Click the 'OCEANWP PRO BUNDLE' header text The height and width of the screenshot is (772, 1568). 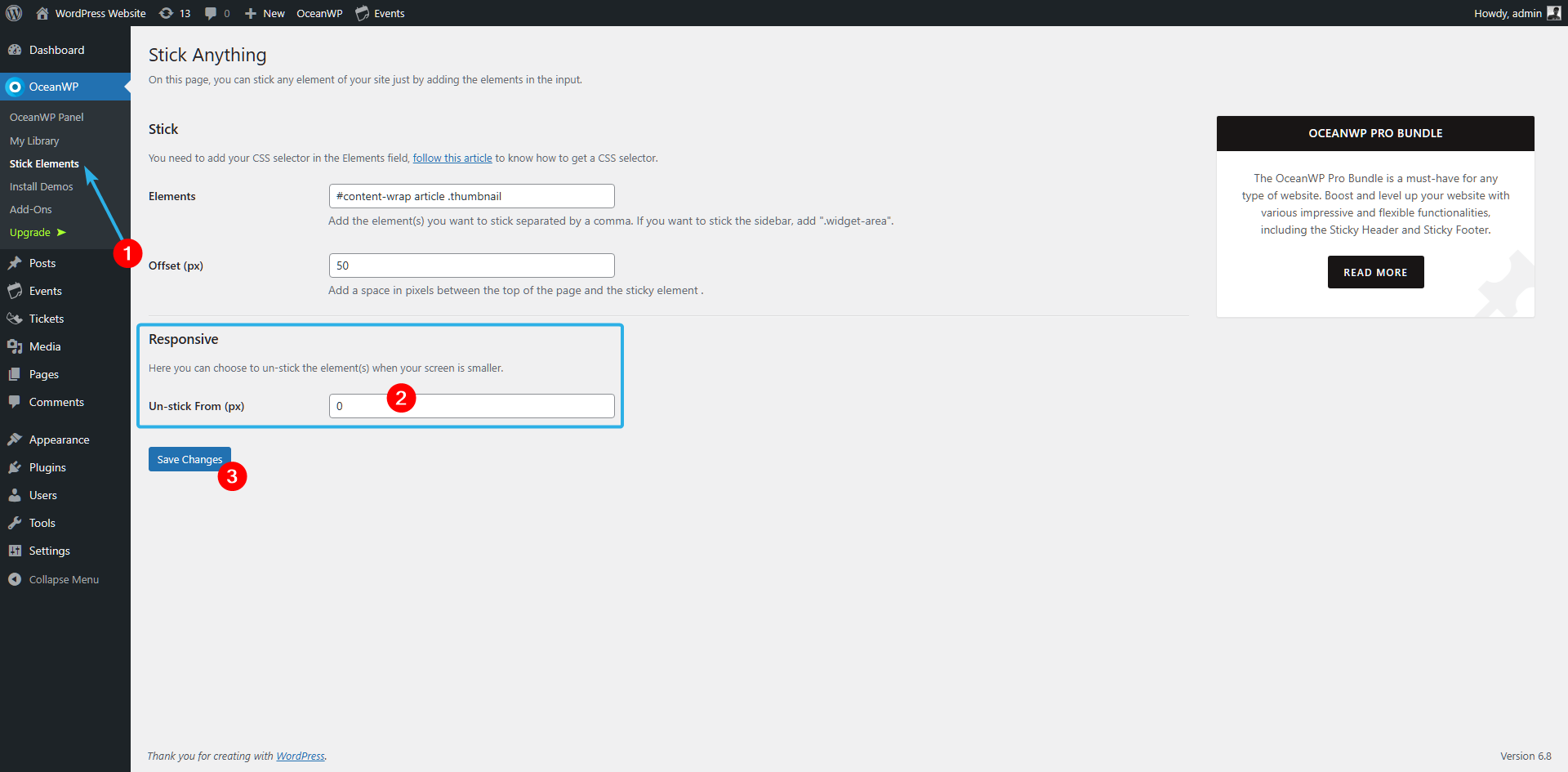pyautogui.click(x=1375, y=133)
